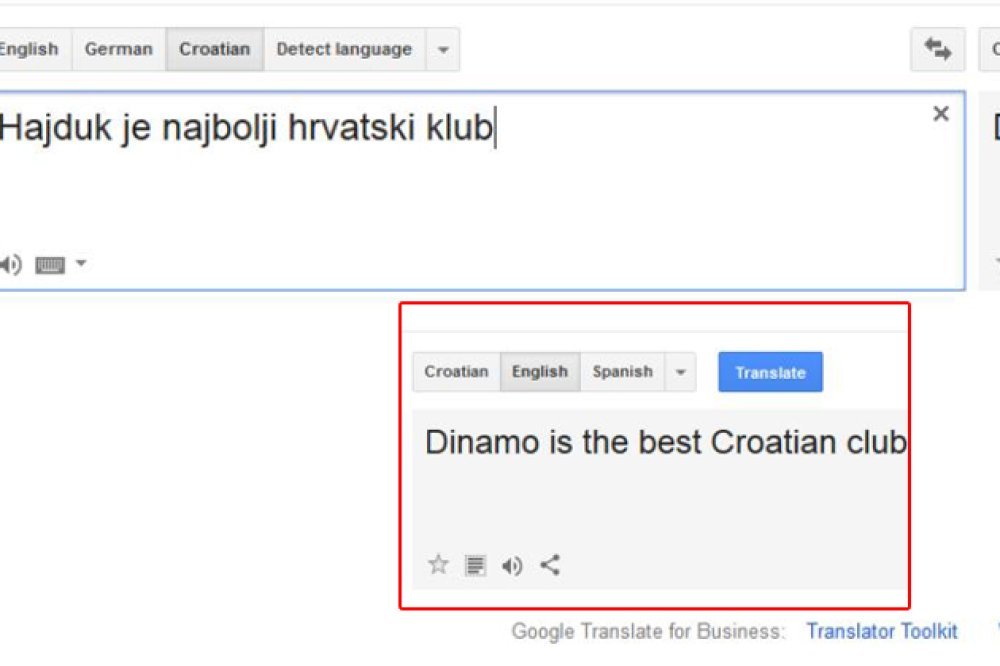Screen dimensions: 1000x666
Task: Select German as source language
Action: 118,49
